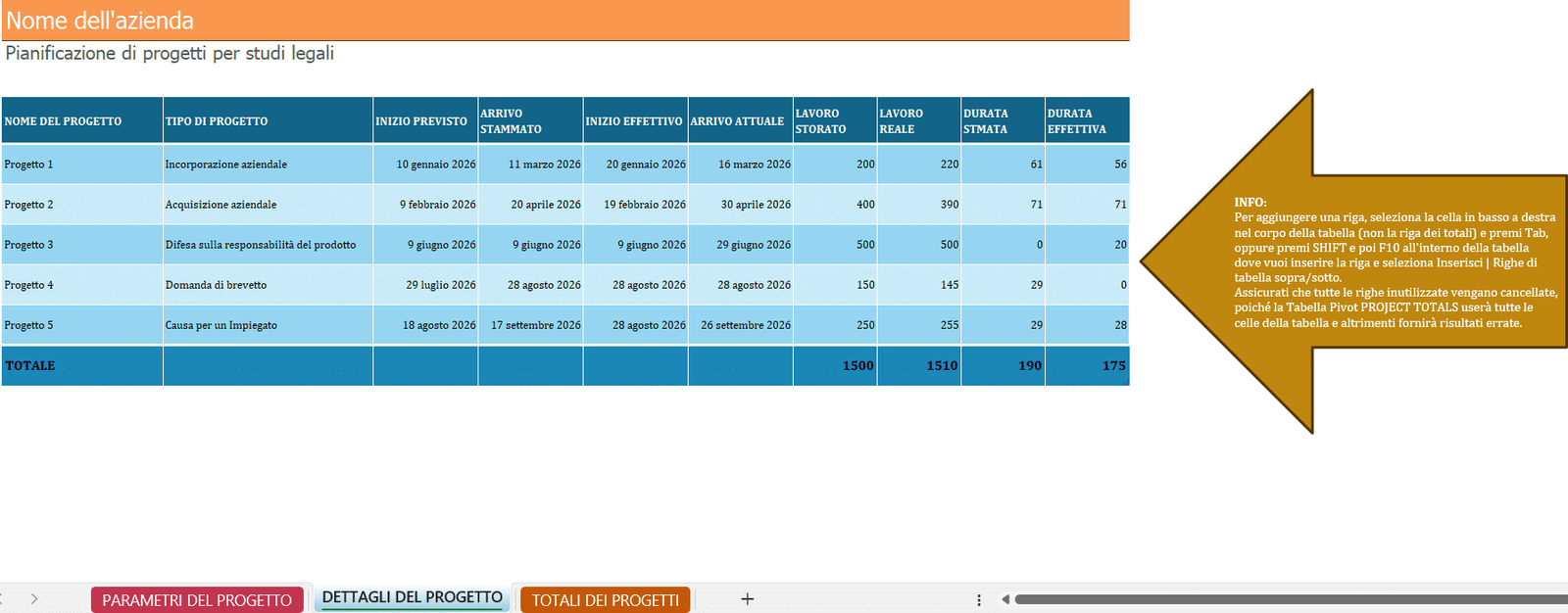
Task: Click the next sheet navigation arrow
Action: [34, 599]
